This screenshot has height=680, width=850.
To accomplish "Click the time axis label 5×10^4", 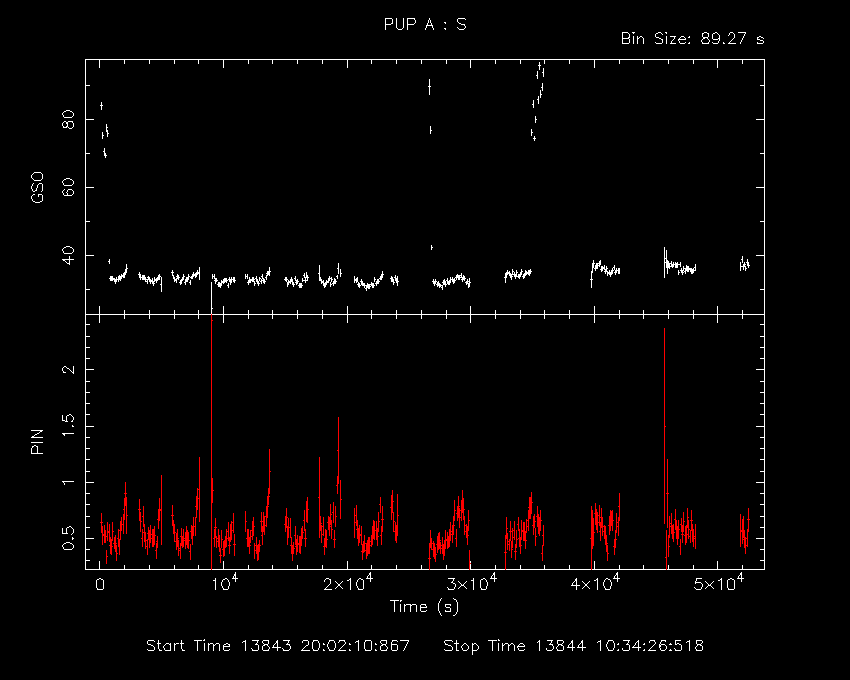I will 718,582.
